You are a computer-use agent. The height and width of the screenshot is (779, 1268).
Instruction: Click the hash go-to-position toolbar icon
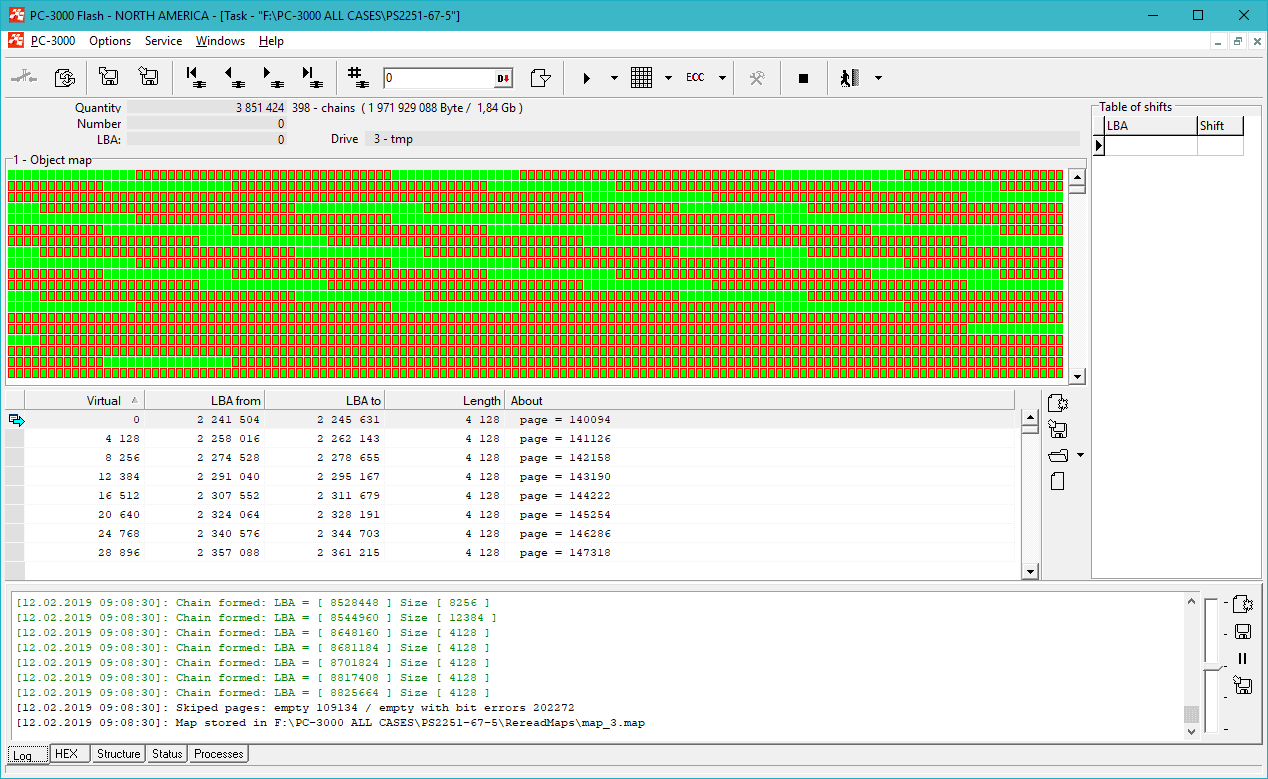[x=357, y=78]
